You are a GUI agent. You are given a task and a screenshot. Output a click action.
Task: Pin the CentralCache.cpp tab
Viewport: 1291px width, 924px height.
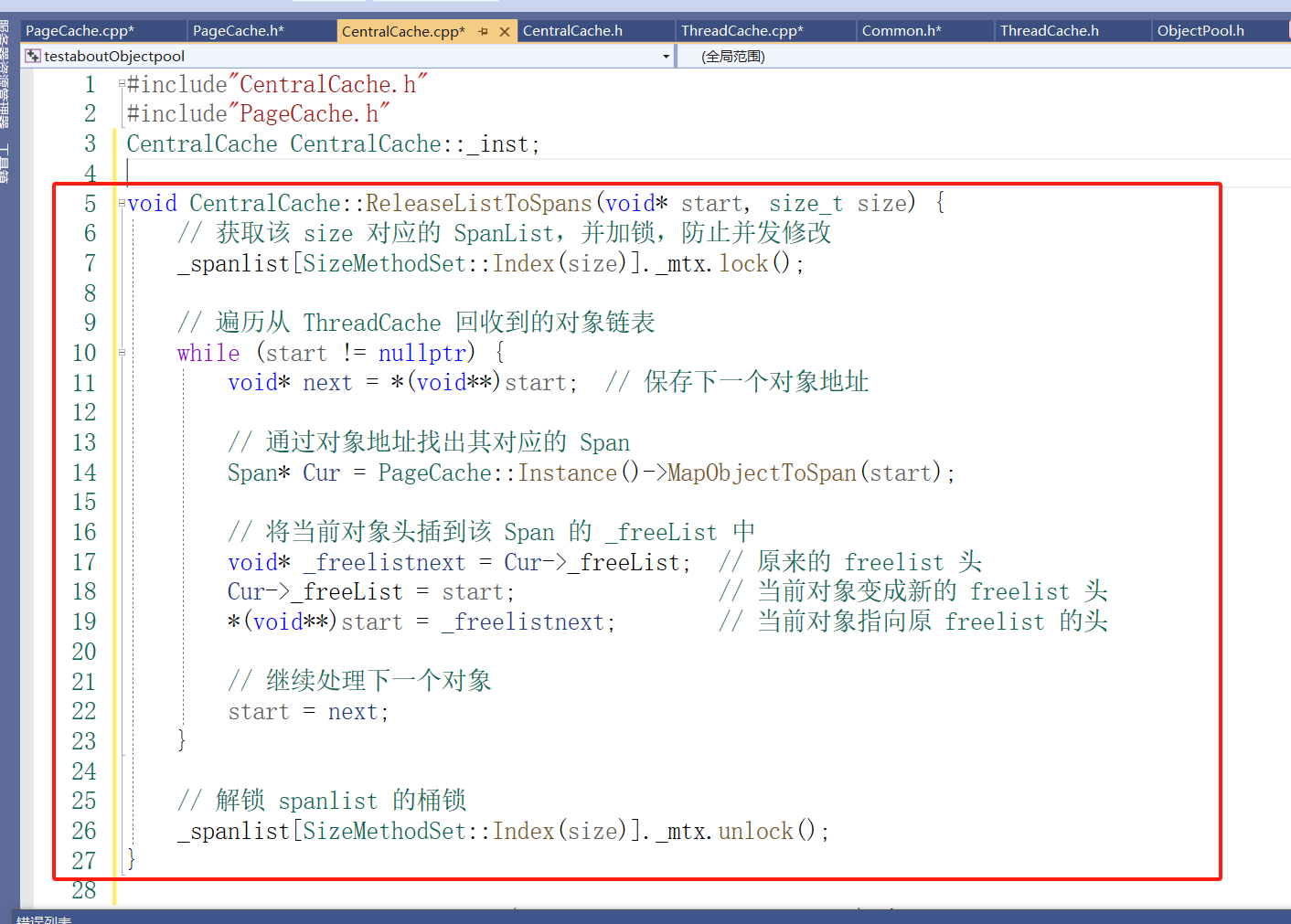tap(484, 31)
